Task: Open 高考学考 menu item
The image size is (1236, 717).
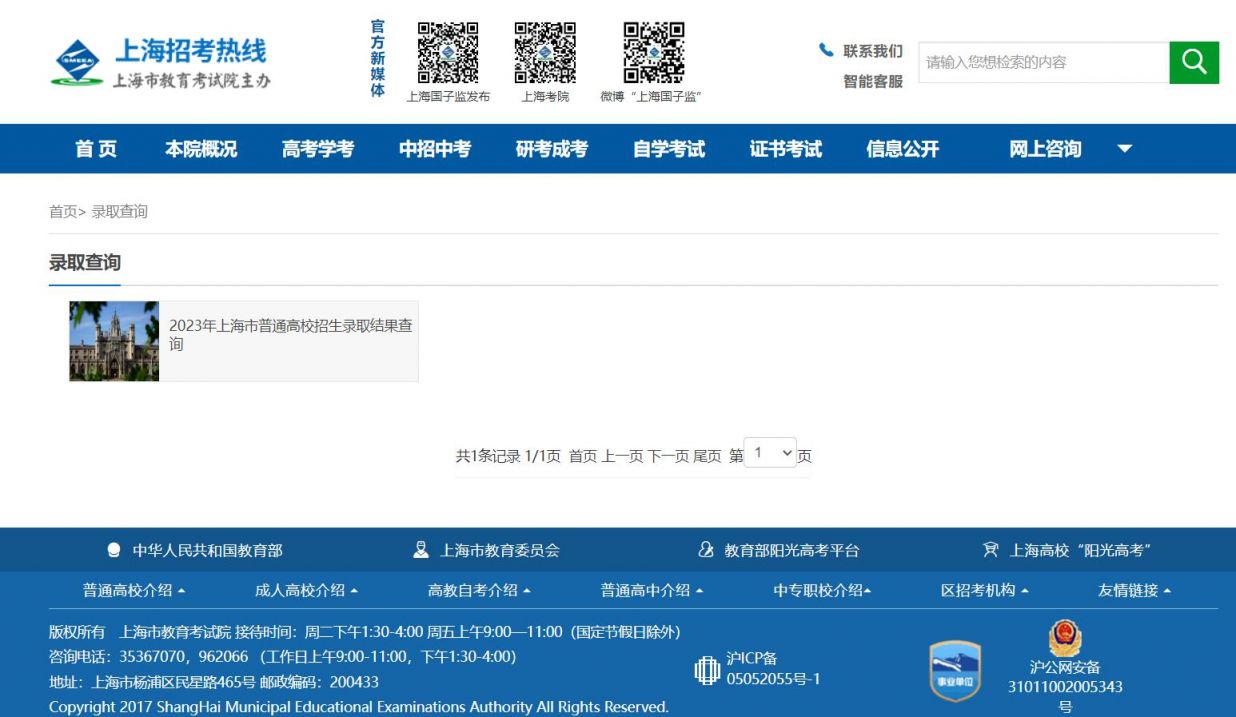Action: (x=318, y=149)
